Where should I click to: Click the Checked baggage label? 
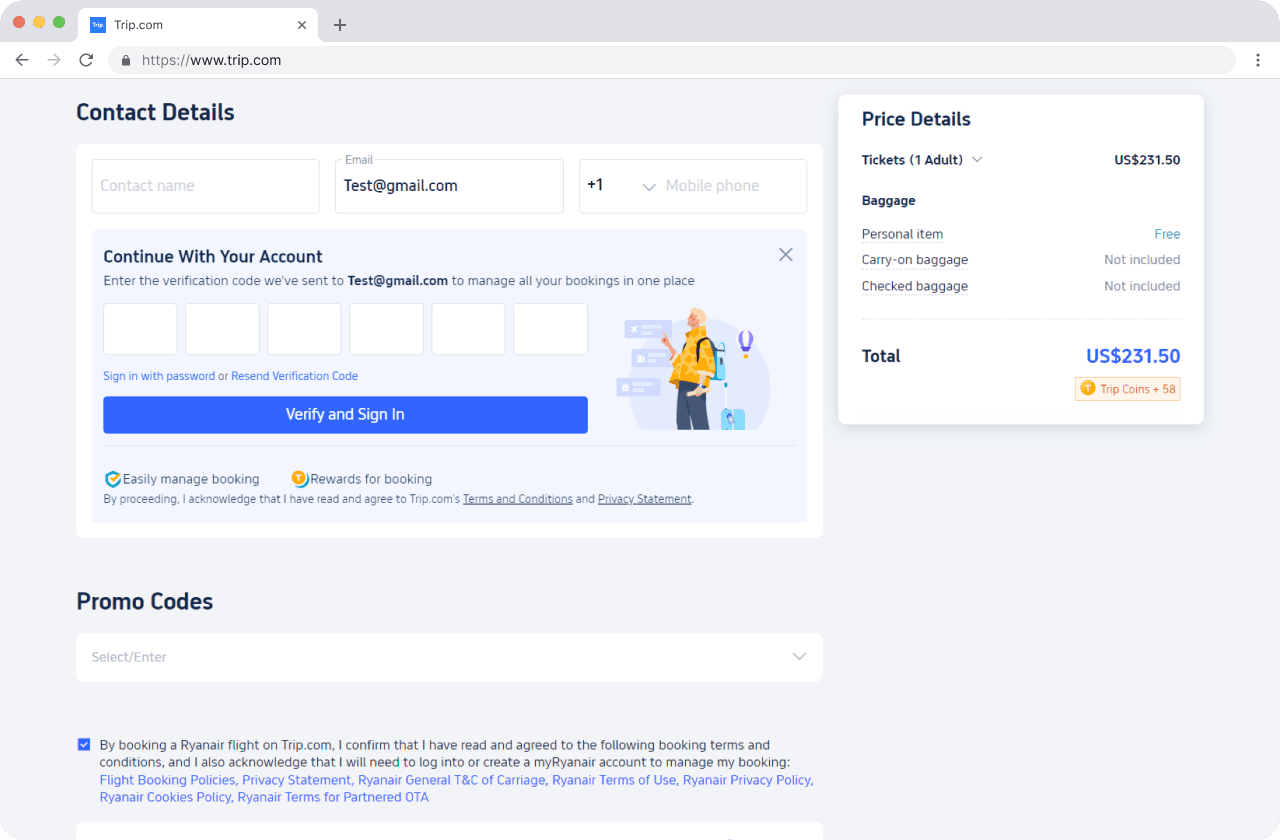[x=915, y=286]
